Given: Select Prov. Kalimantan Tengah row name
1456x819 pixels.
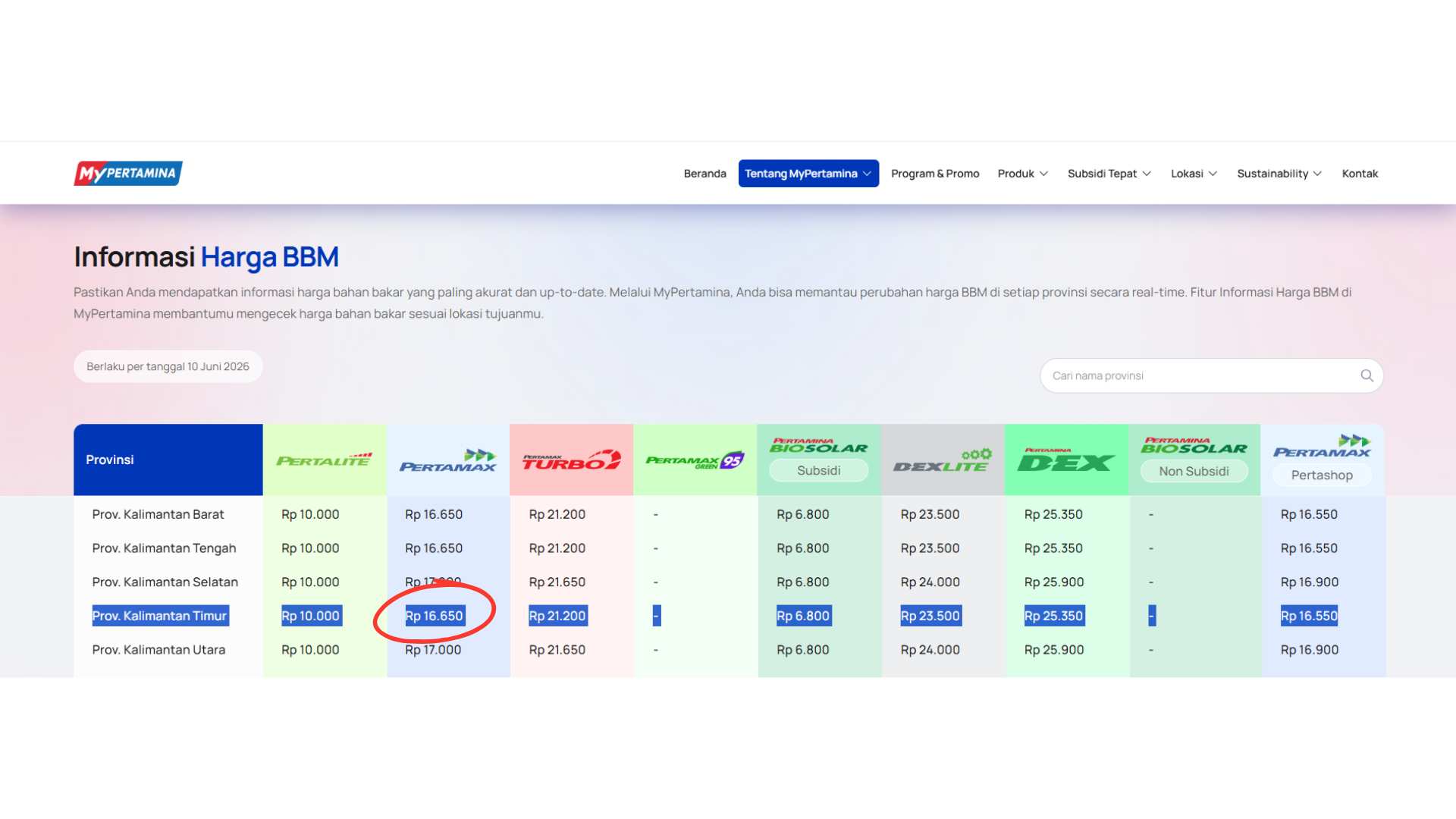Looking at the screenshot, I should tap(164, 548).
